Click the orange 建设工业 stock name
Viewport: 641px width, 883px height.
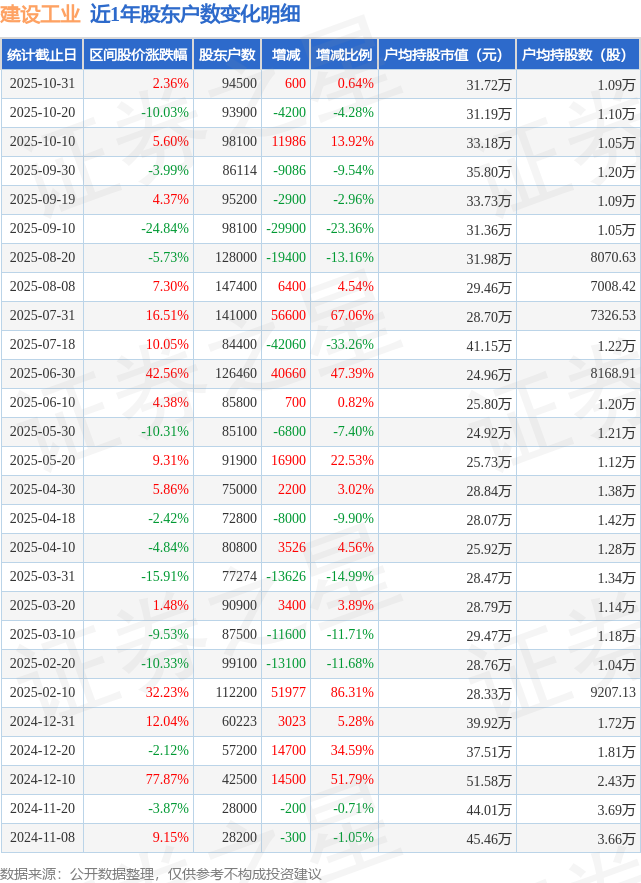tap(41, 15)
